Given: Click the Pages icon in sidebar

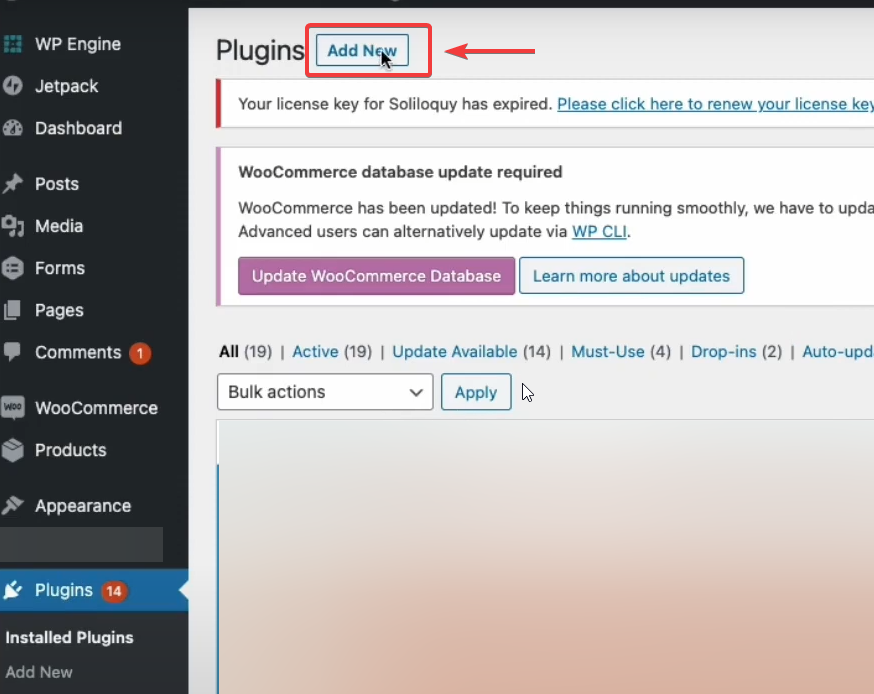Looking at the screenshot, I should coord(12,310).
